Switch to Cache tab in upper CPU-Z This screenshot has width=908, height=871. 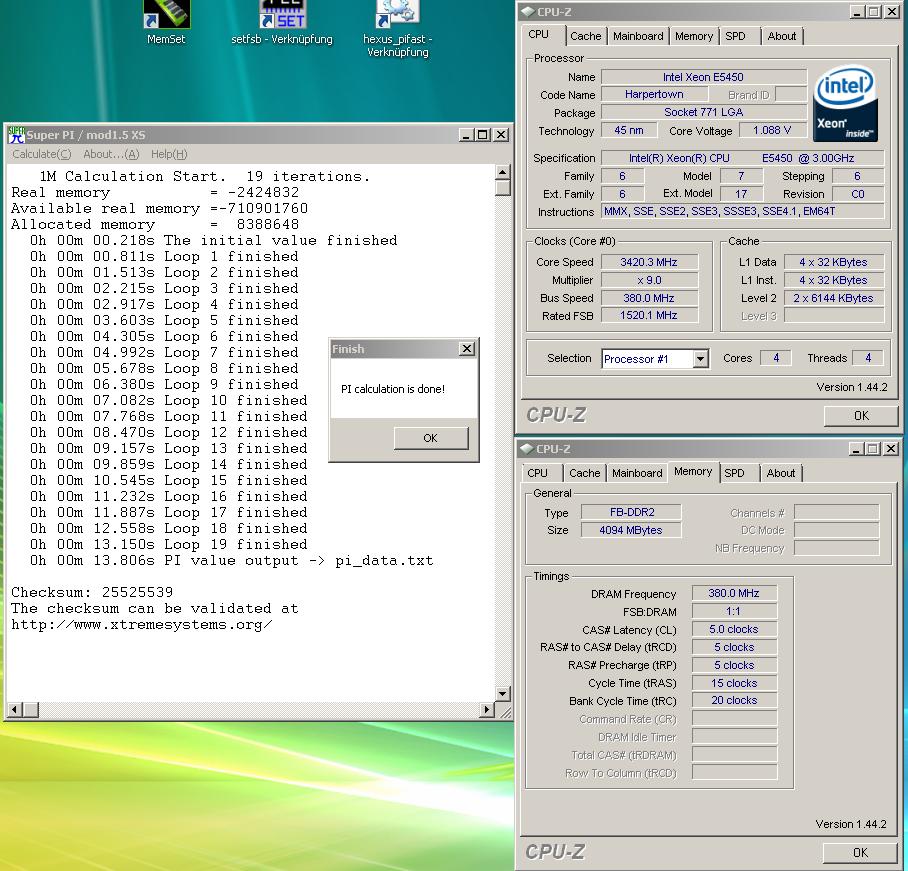pos(585,36)
